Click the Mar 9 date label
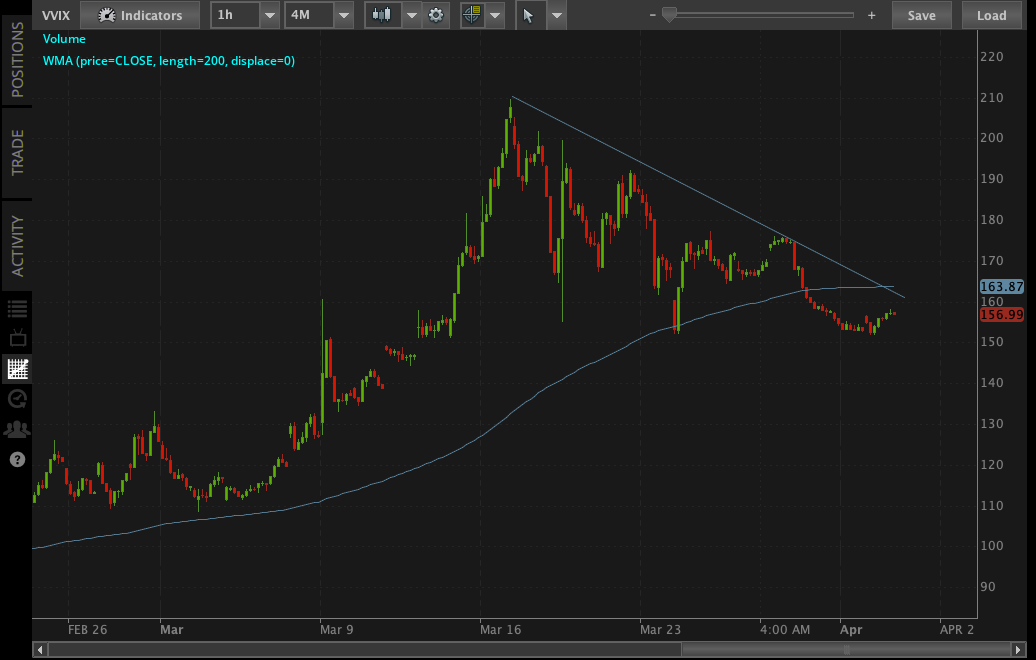Screen dimensions: 1036x660 pyautogui.click(x=336, y=630)
